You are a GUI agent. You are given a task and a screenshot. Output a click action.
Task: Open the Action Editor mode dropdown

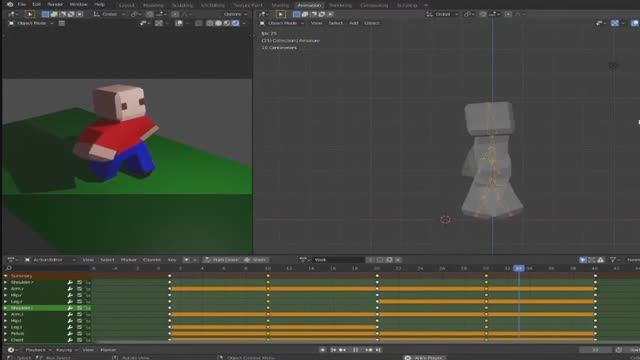click(x=50, y=260)
